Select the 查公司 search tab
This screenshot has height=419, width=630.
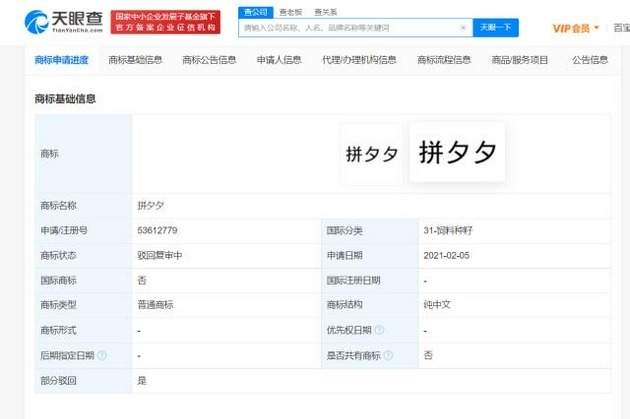tap(256, 12)
